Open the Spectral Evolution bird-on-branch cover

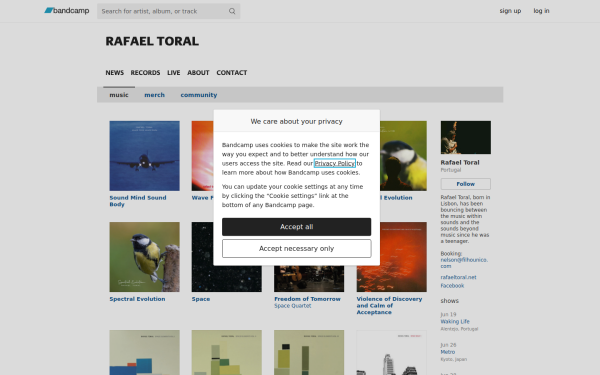tap(144, 257)
